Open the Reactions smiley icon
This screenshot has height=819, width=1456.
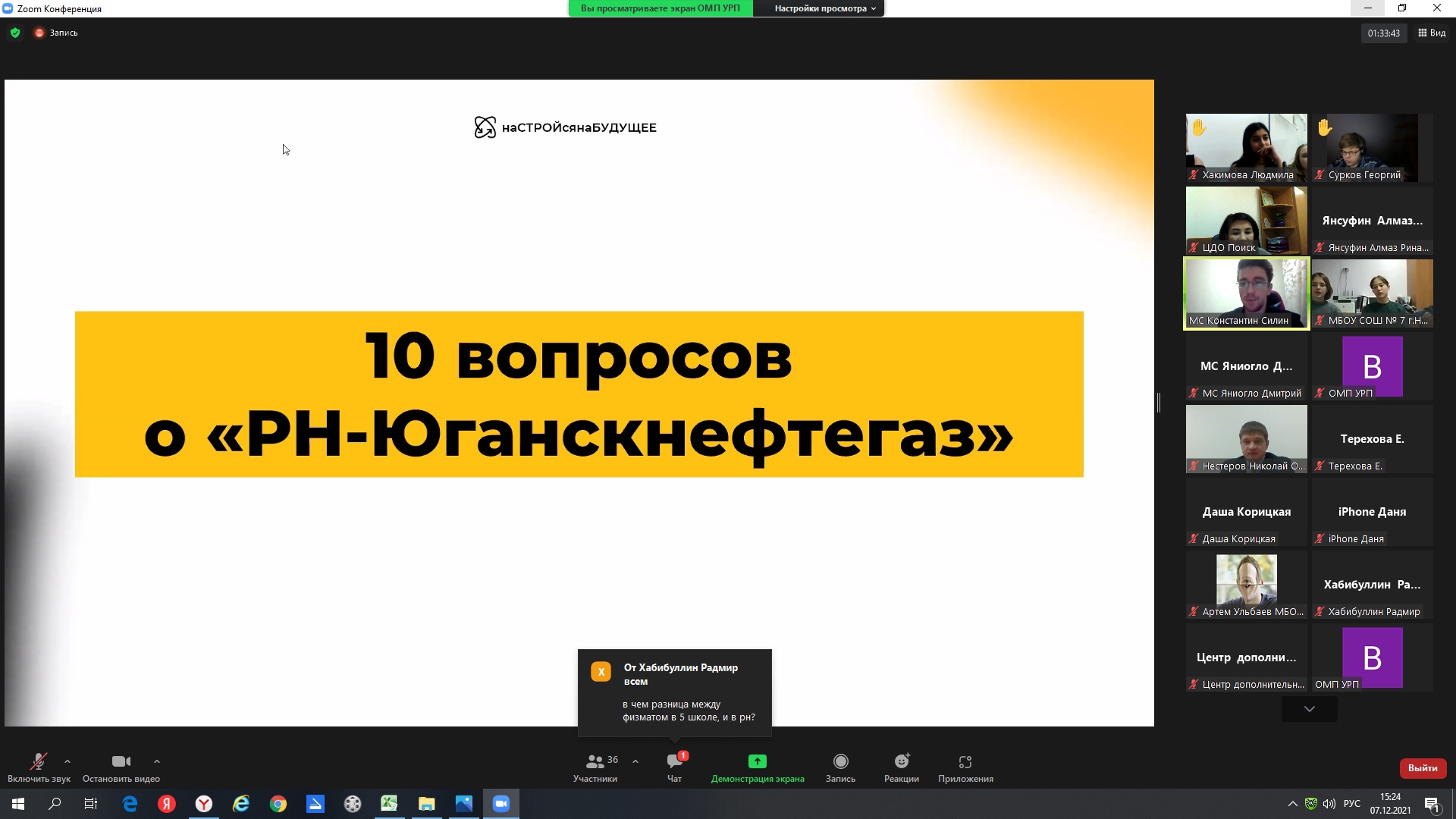pos(901,761)
